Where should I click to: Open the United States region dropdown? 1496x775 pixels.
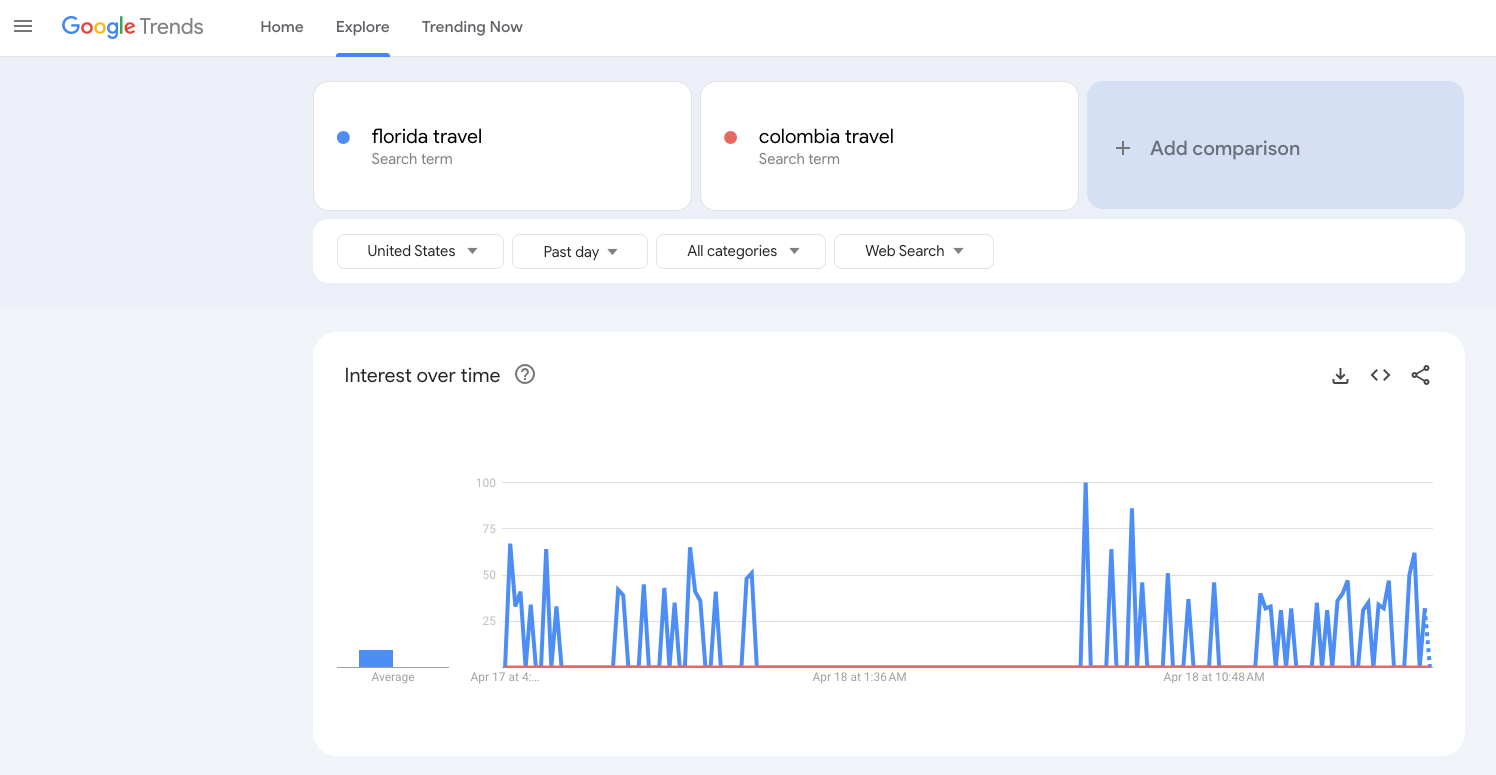(421, 251)
